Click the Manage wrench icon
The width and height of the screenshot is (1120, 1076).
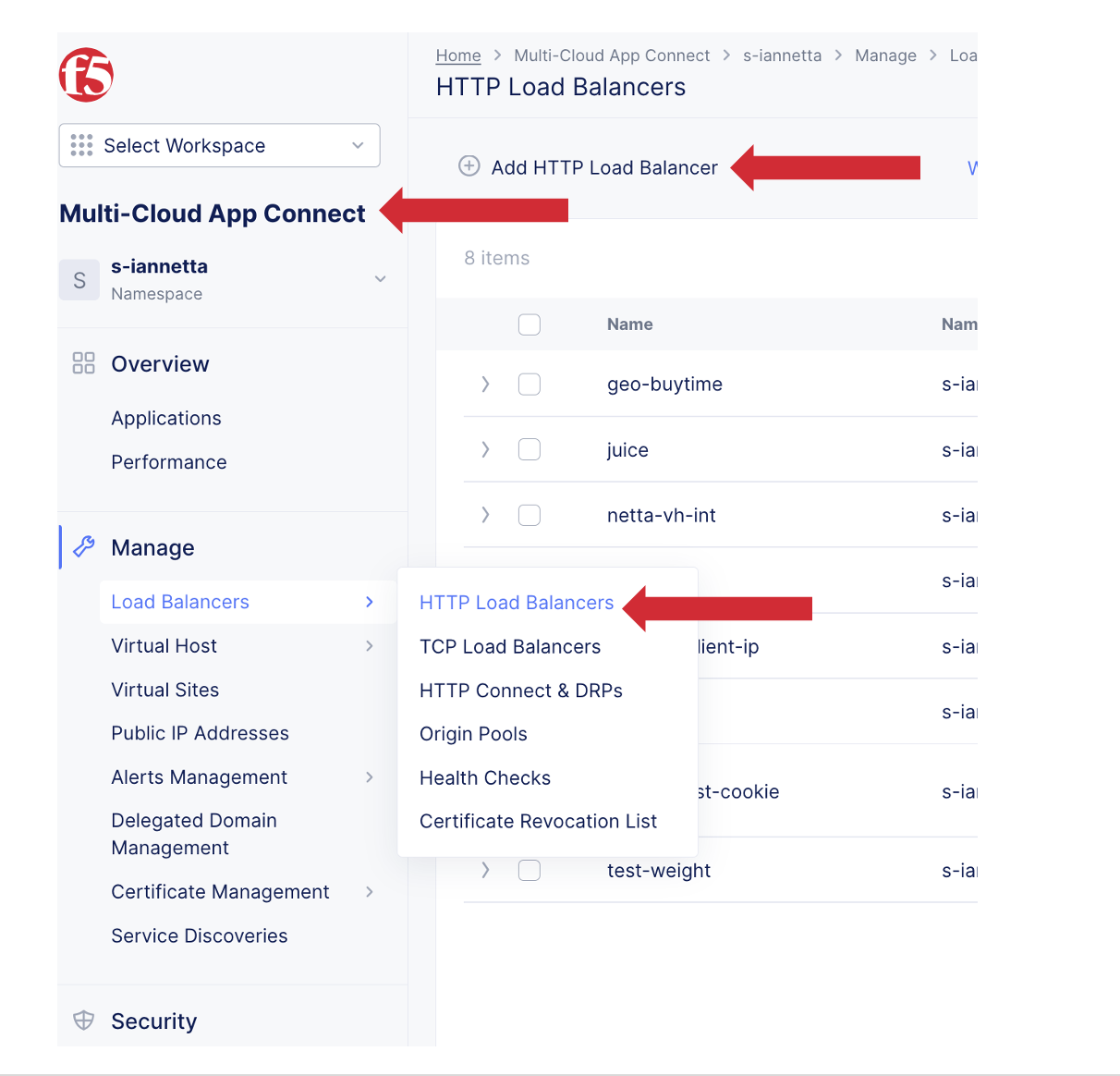[x=84, y=546]
